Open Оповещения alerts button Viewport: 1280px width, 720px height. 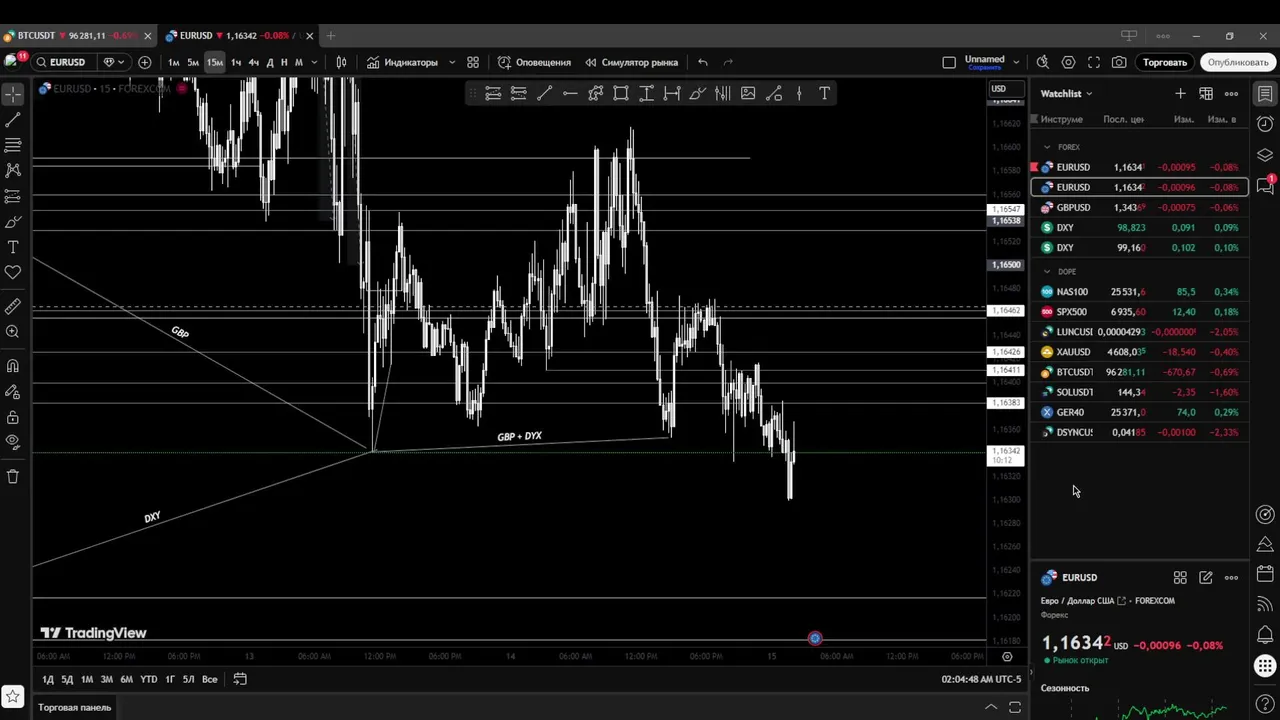click(535, 62)
